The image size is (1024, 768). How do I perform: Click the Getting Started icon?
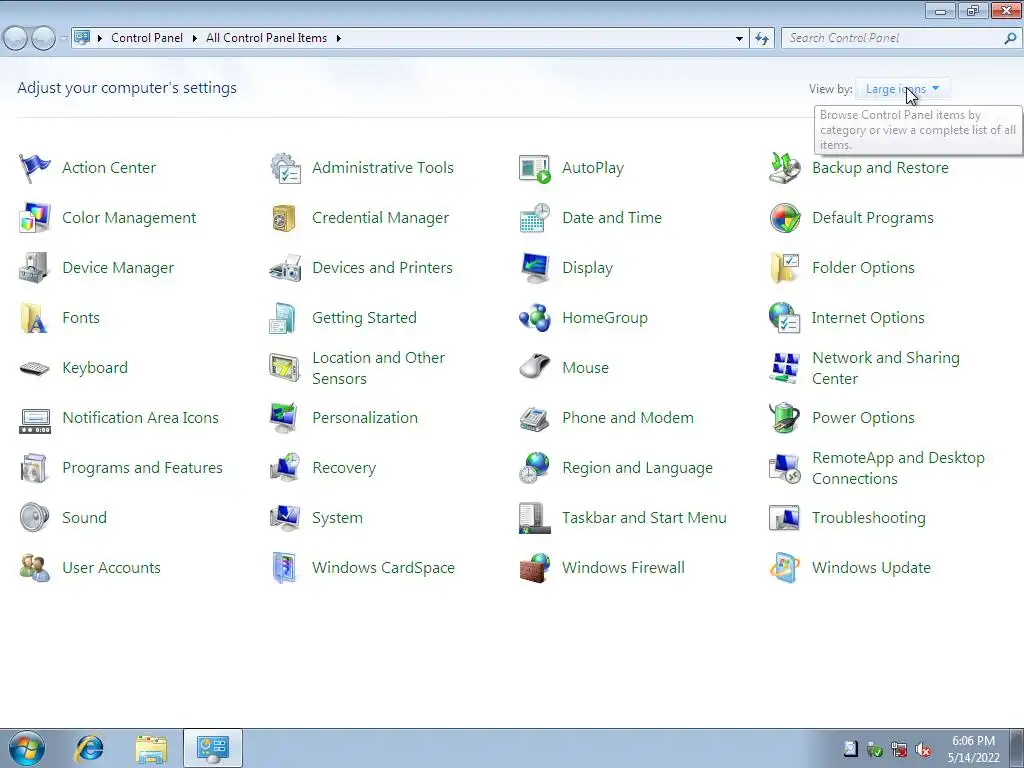pos(283,318)
